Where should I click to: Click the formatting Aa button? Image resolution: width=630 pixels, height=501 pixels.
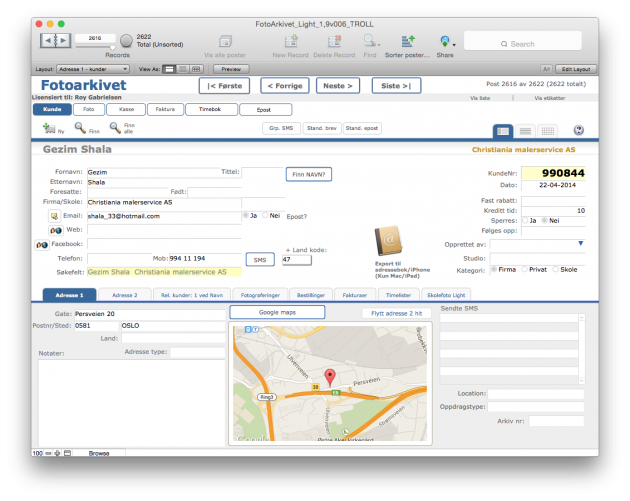546,69
